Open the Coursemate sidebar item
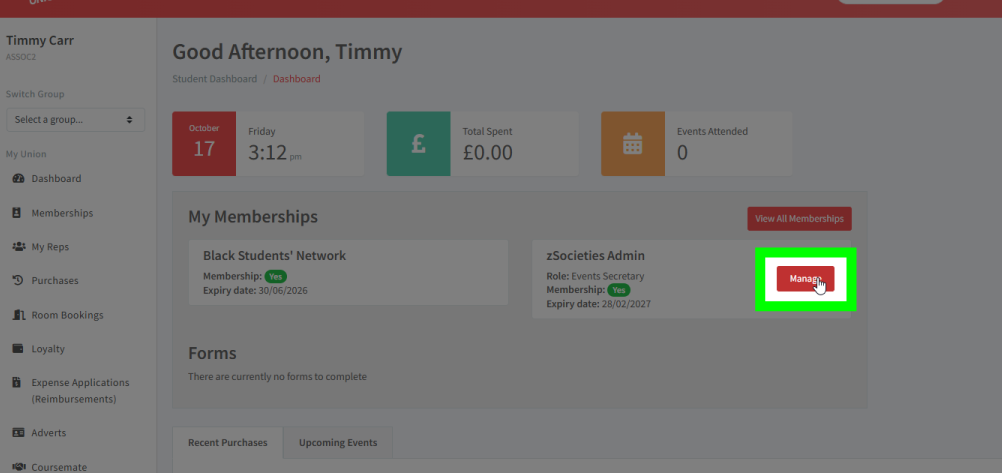The width and height of the screenshot is (1002, 473). (x=58, y=466)
